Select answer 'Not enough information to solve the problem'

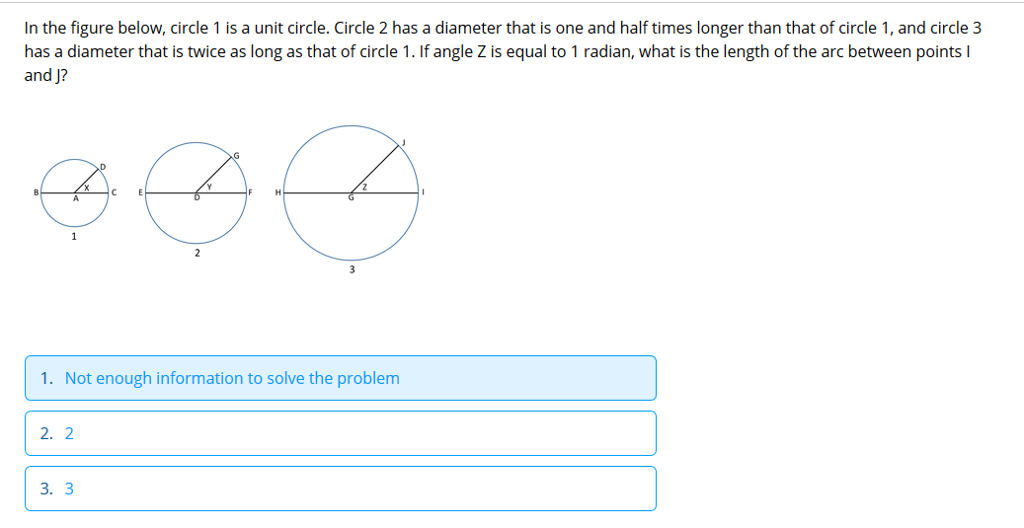coord(340,378)
